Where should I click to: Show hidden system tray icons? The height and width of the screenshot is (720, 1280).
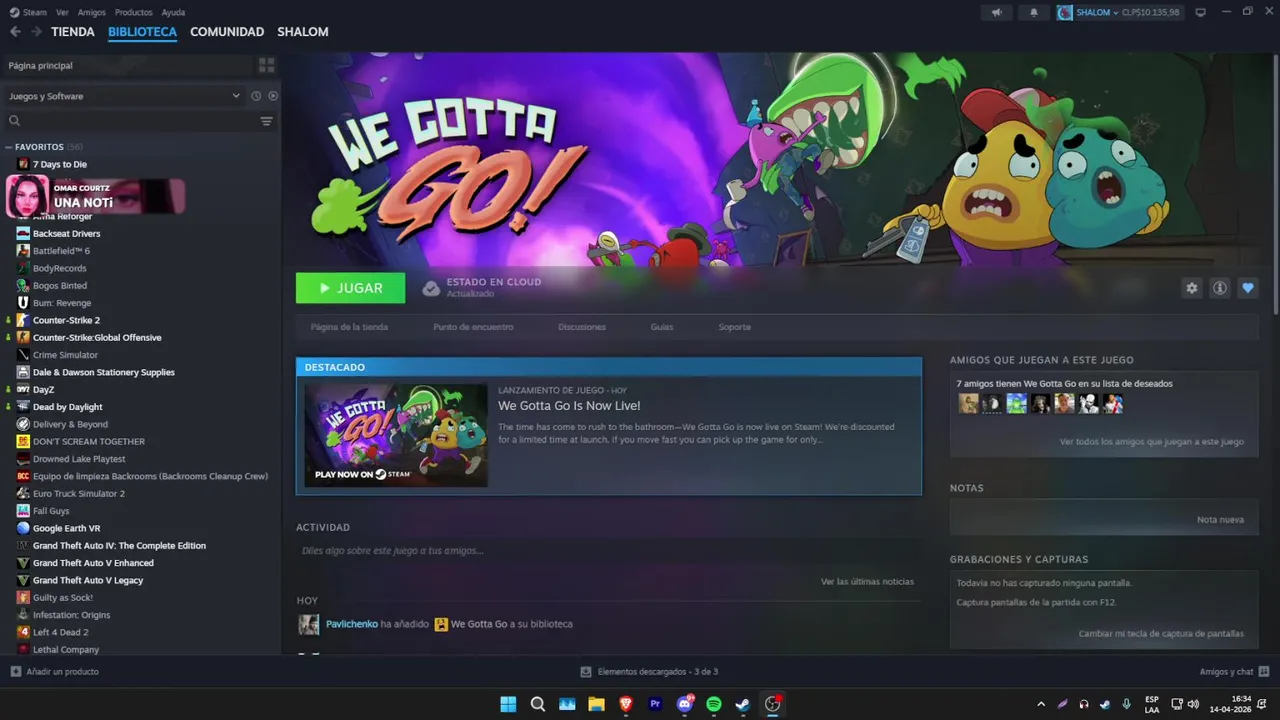(x=1041, y=704)
